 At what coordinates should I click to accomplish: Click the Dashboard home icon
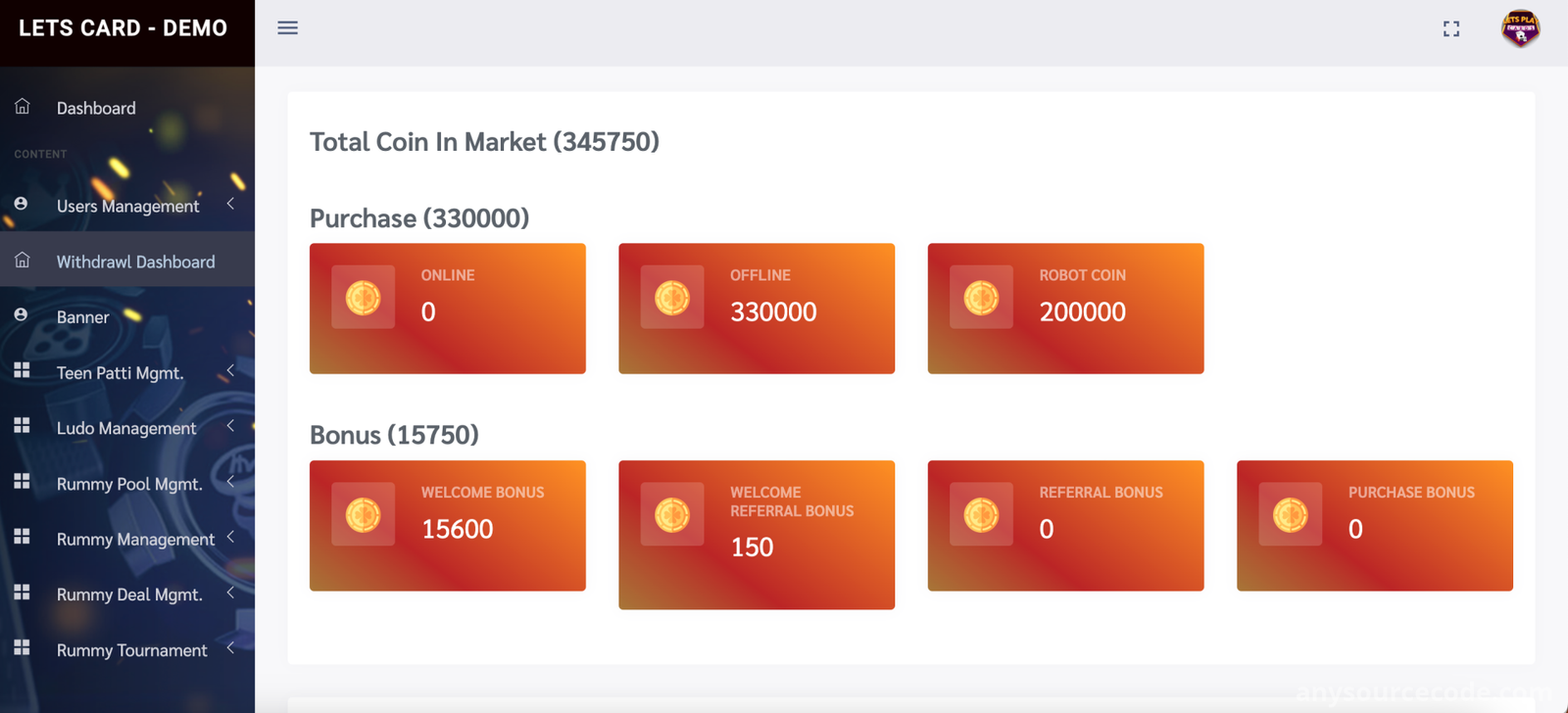23,106
